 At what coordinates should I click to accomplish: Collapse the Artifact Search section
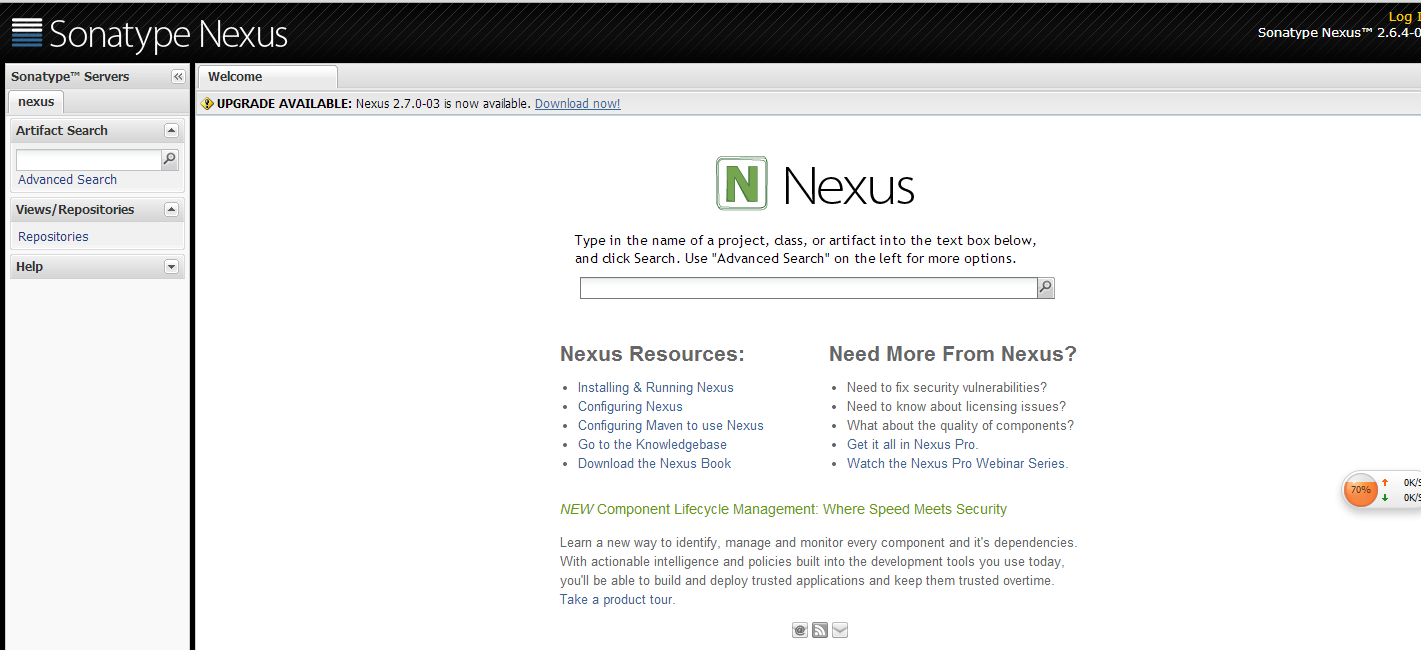point(171,131)
